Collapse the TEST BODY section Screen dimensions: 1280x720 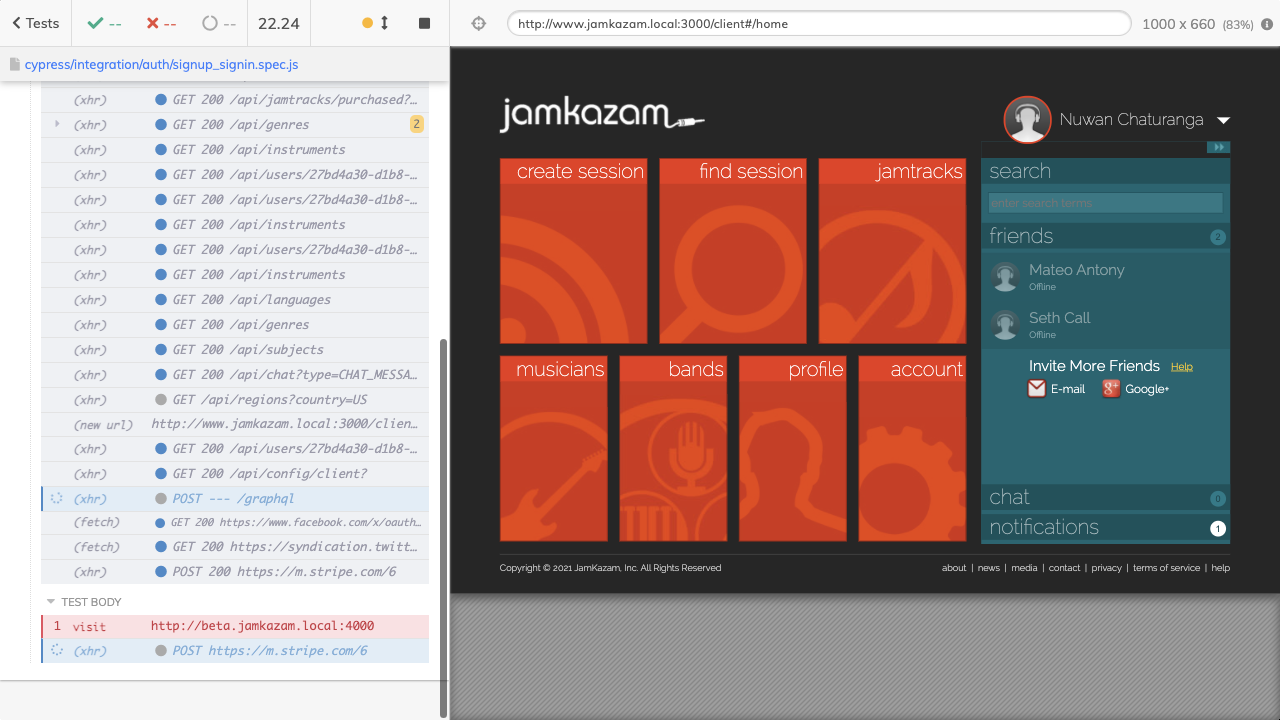pos(51,602)
